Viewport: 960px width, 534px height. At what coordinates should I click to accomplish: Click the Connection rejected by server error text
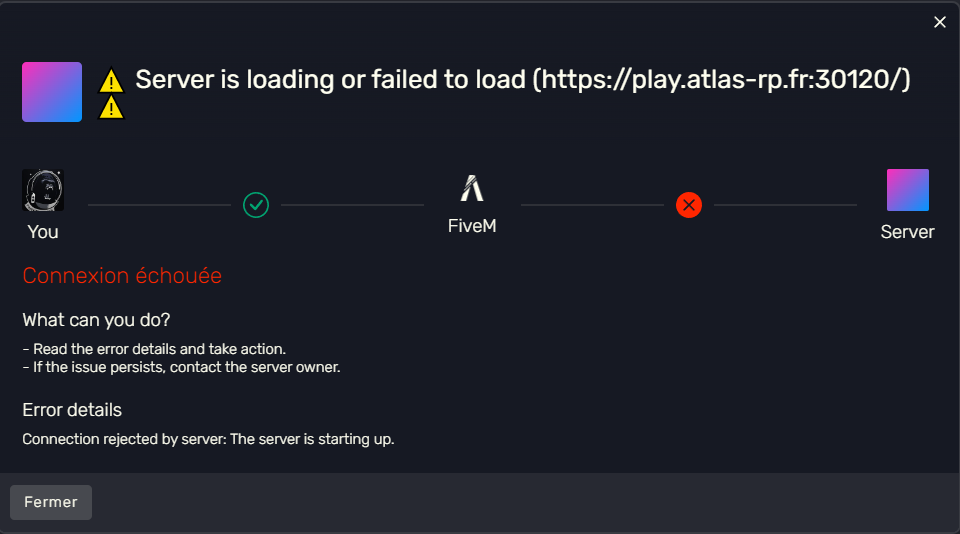pyautogui.click(x=208, y=439)
